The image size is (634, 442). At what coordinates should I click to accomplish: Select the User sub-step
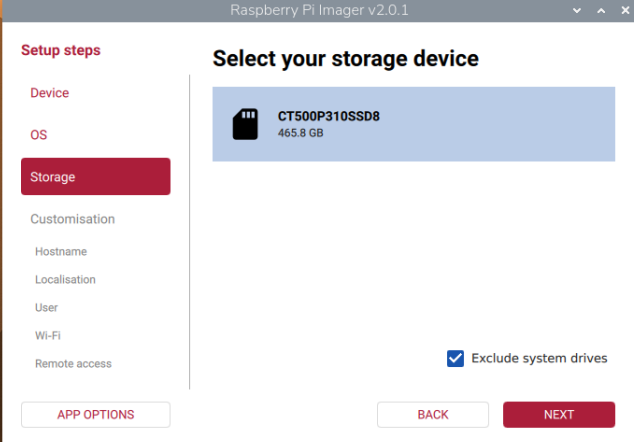point(47,307)
